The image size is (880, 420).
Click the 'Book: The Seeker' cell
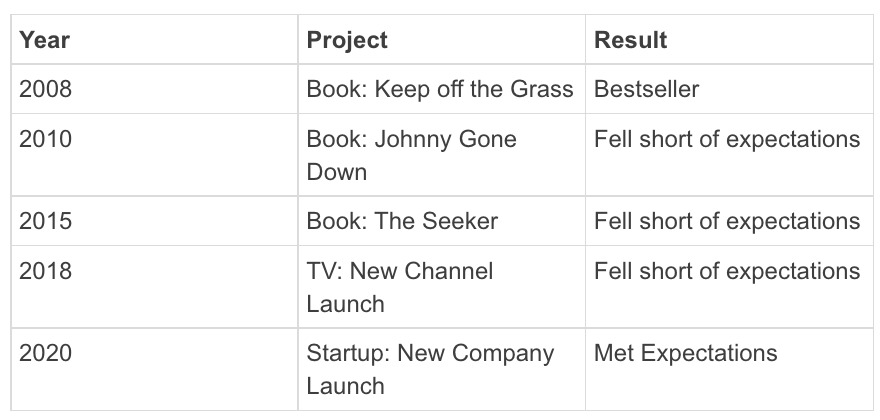(402, 221)
